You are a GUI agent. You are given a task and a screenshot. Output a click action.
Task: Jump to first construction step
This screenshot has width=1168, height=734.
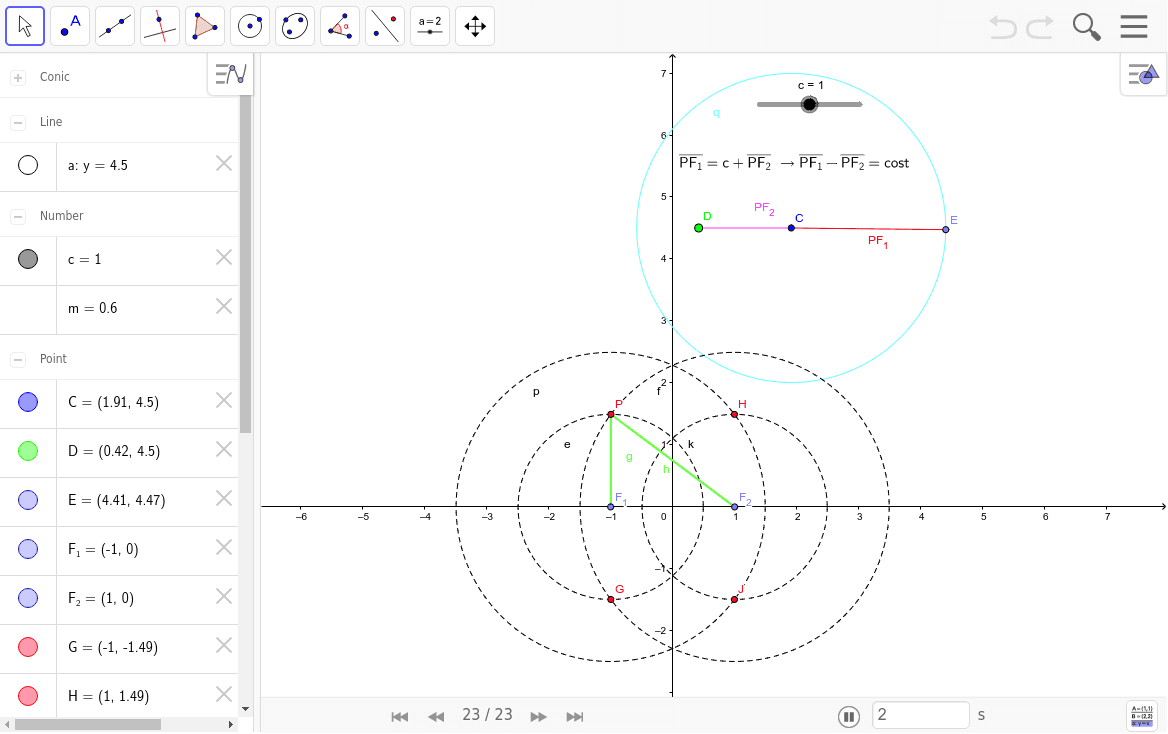399,717
